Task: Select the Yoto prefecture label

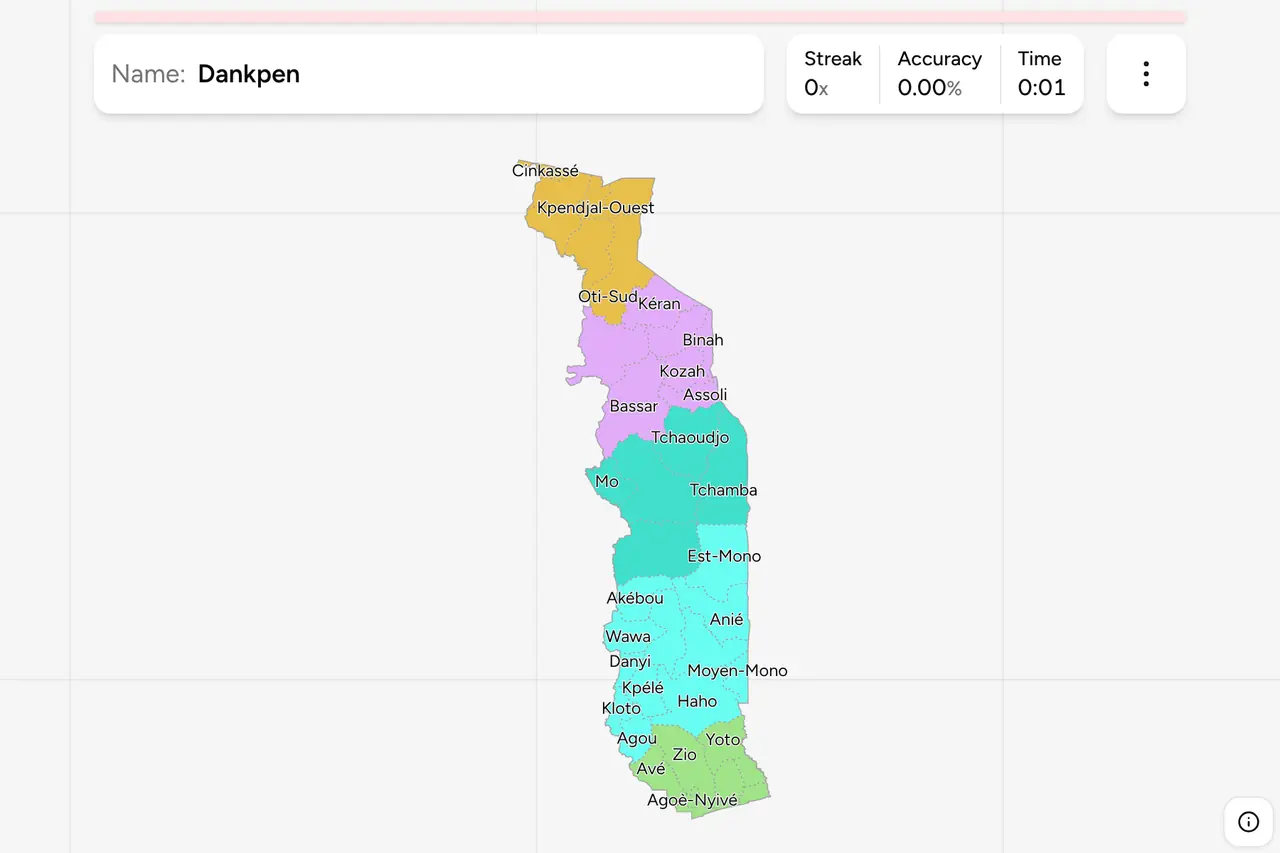Action: (723, 740)
